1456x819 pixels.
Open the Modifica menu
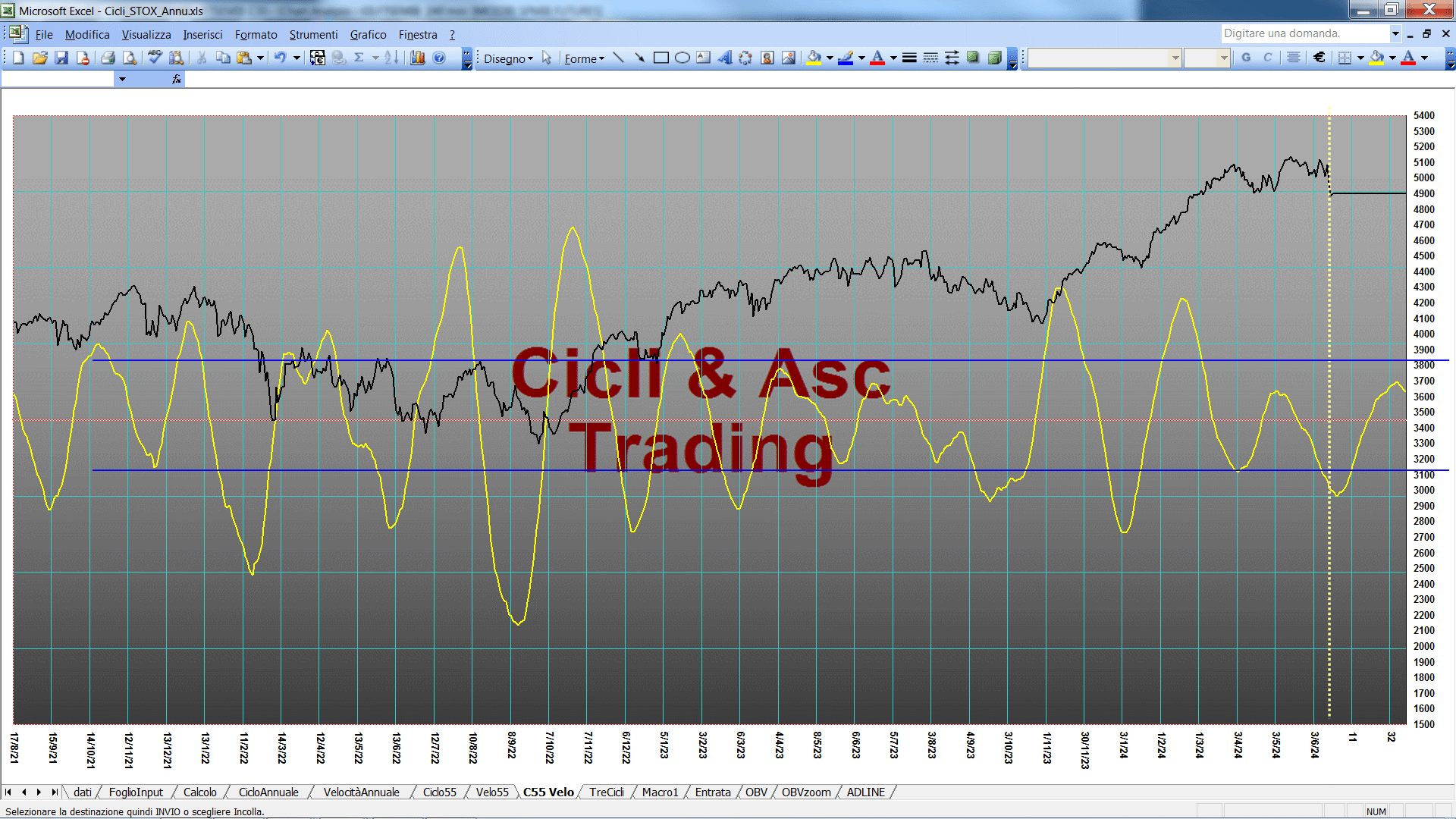coord(87,35)
